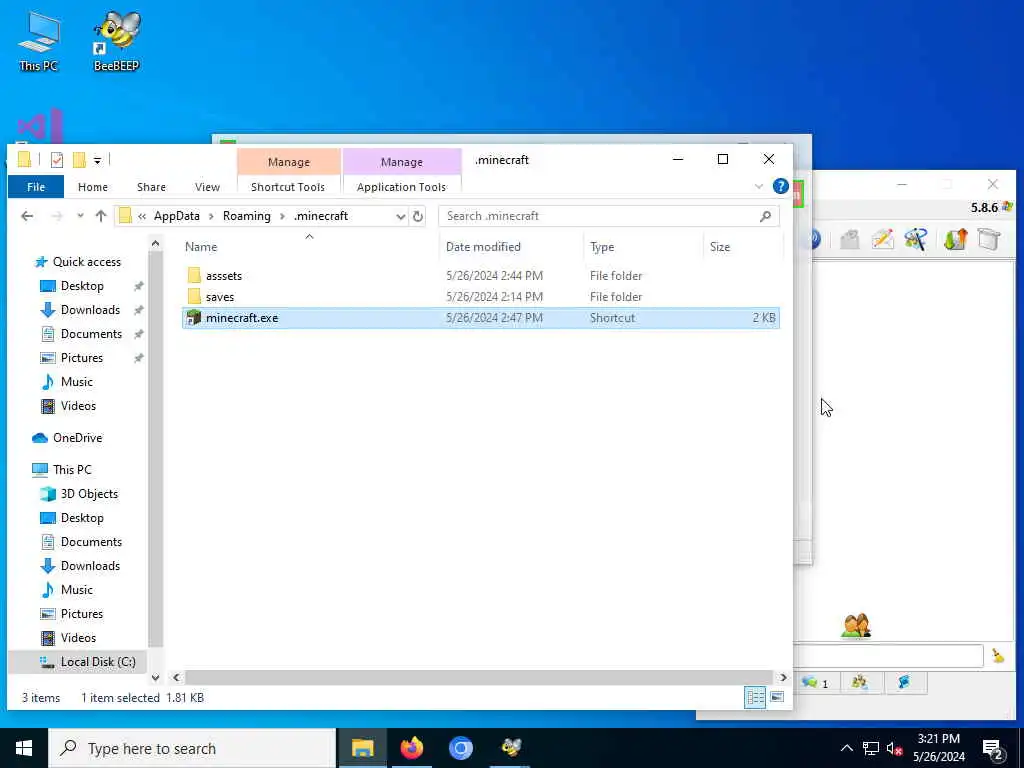Go back with the left arrow
This screenshot has width=1024, height=768.
point(27,216)
